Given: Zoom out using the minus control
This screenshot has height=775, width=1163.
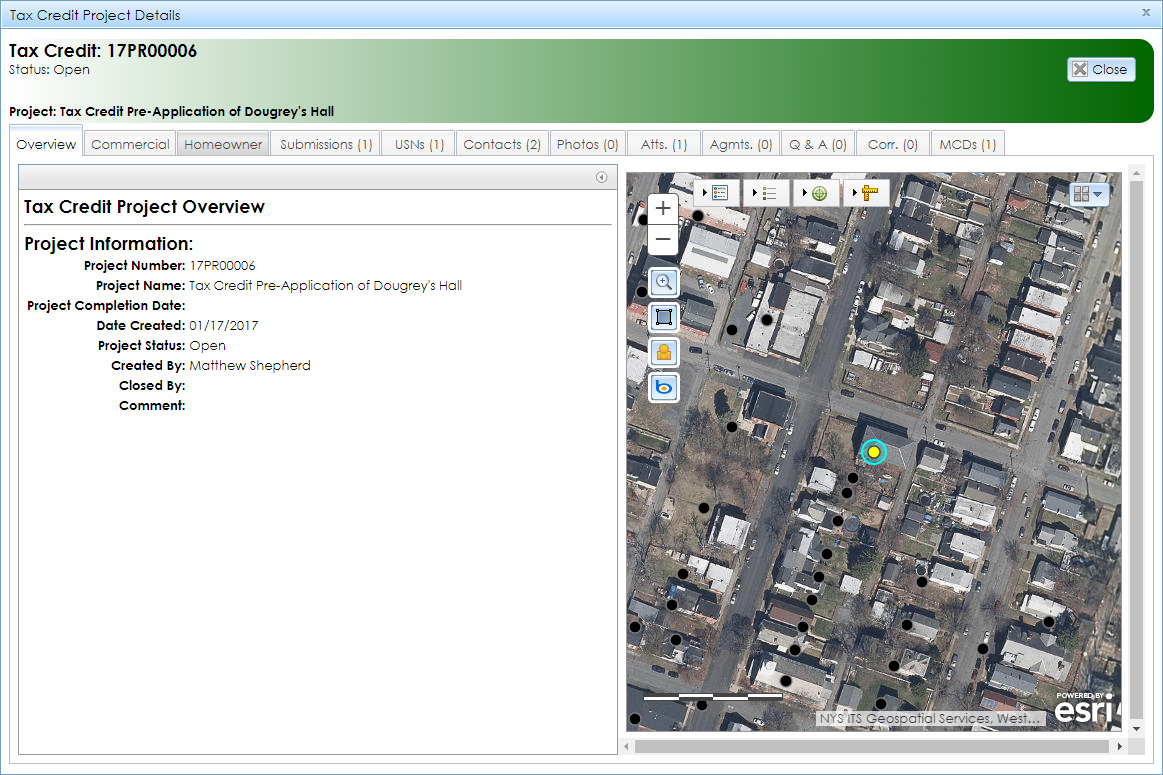Looking at the screenshot, I should pyautogui.click(x=663, y=239).
